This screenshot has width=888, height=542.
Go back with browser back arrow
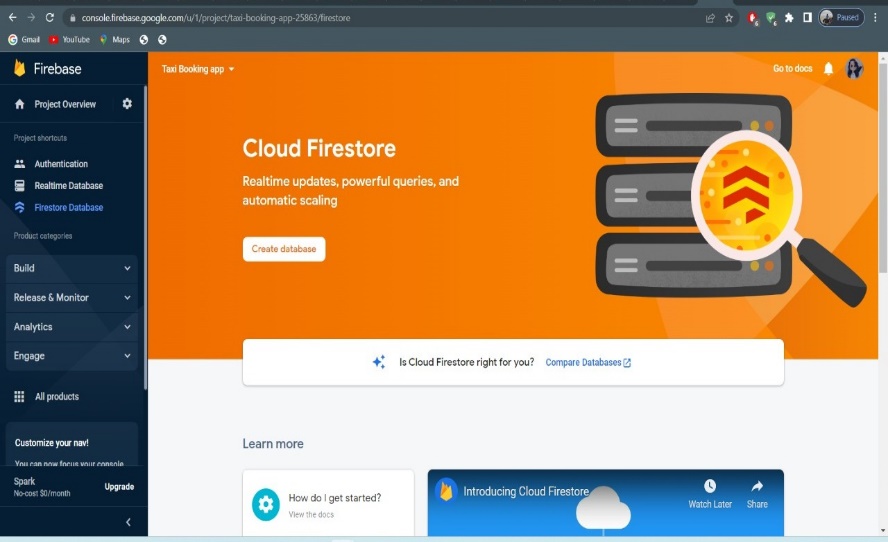point(12,18)
